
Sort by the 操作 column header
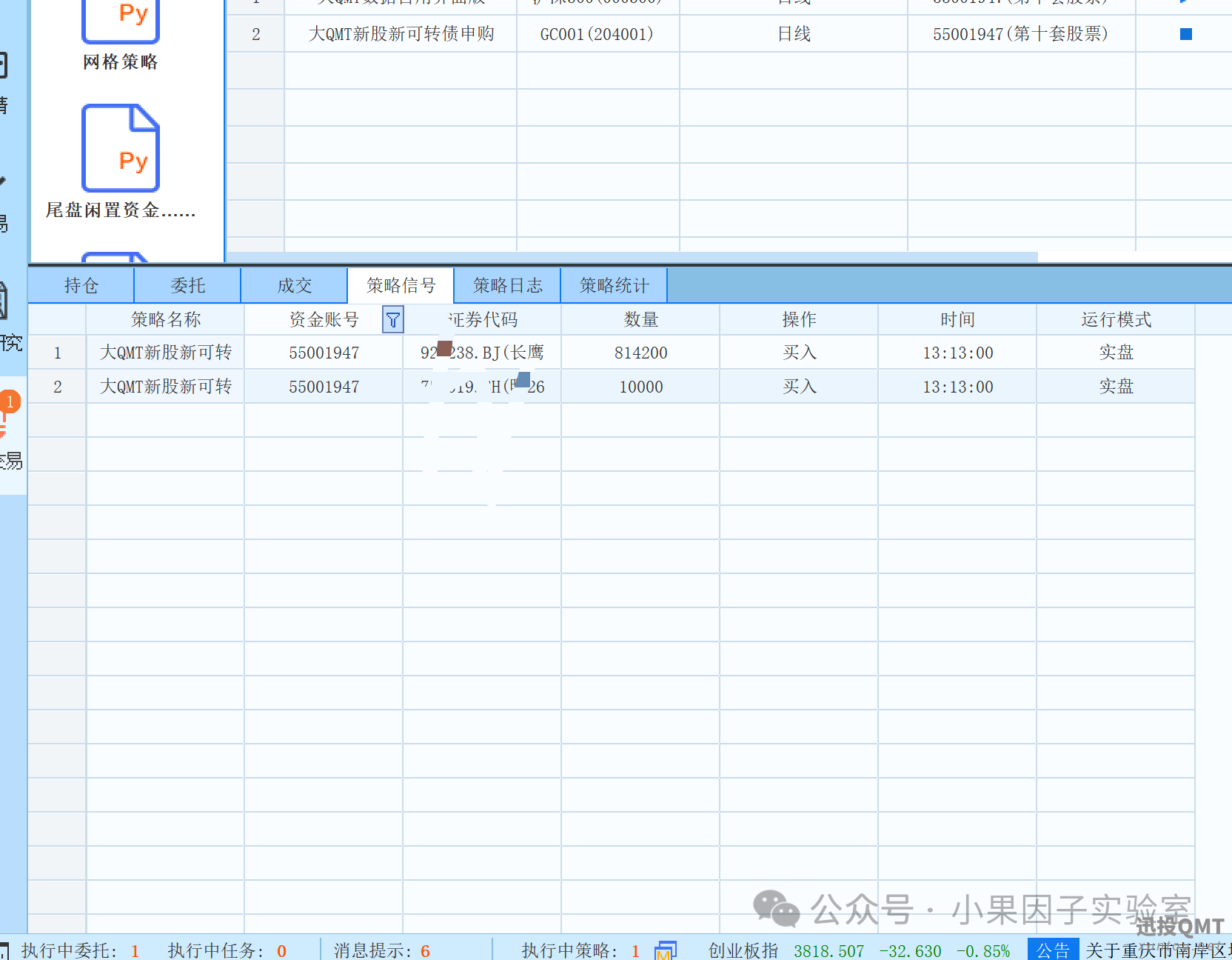(x=800, y=320)
